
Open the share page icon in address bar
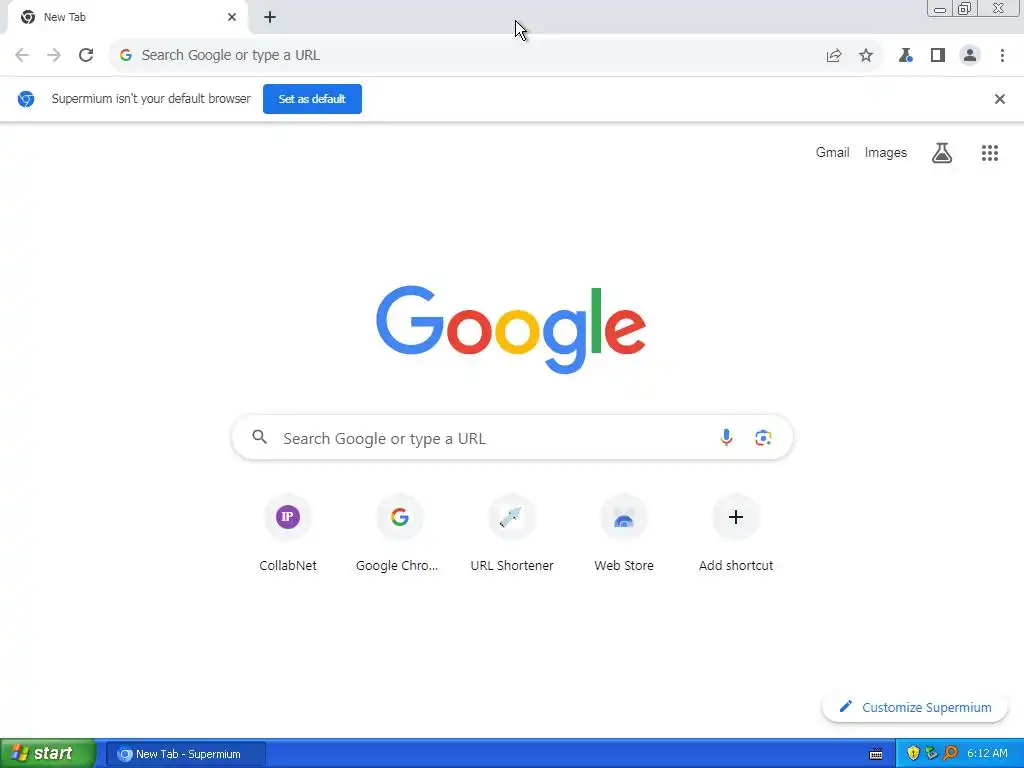coord(834,56)
